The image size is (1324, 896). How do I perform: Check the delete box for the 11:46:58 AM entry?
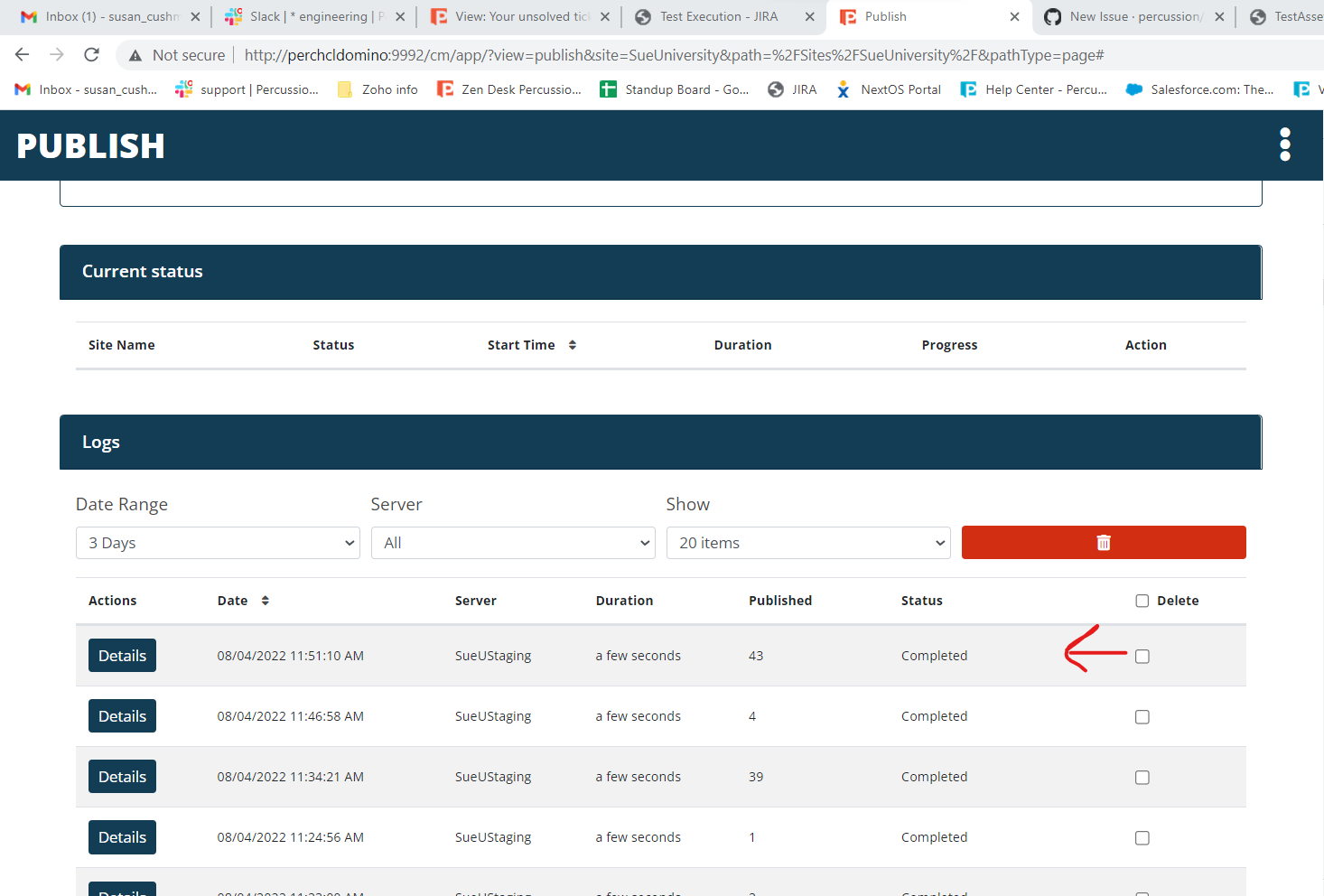pos(1142,716)
